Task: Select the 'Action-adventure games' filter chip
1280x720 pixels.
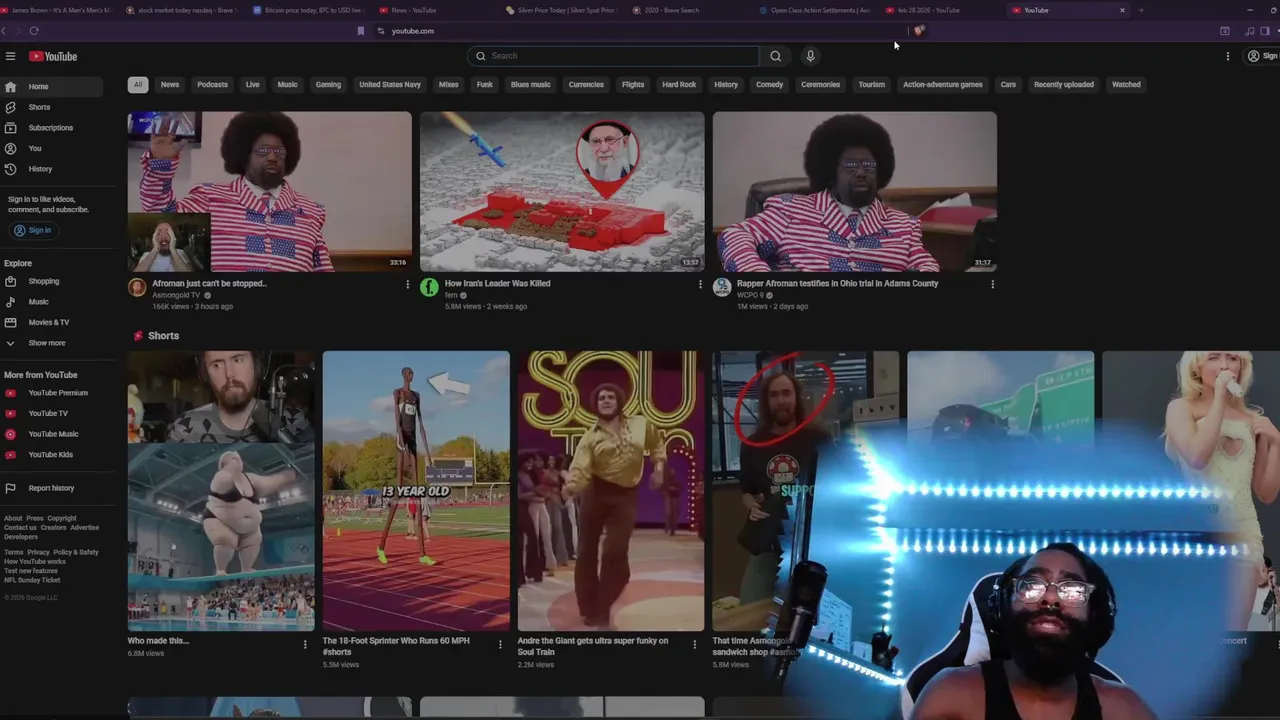Action: coord(943,85)
